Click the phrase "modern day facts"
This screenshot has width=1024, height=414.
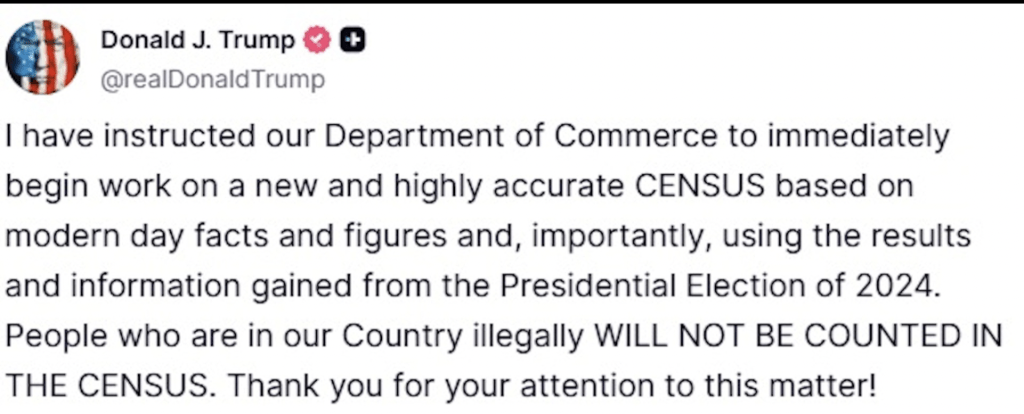(x=138, y=238)
